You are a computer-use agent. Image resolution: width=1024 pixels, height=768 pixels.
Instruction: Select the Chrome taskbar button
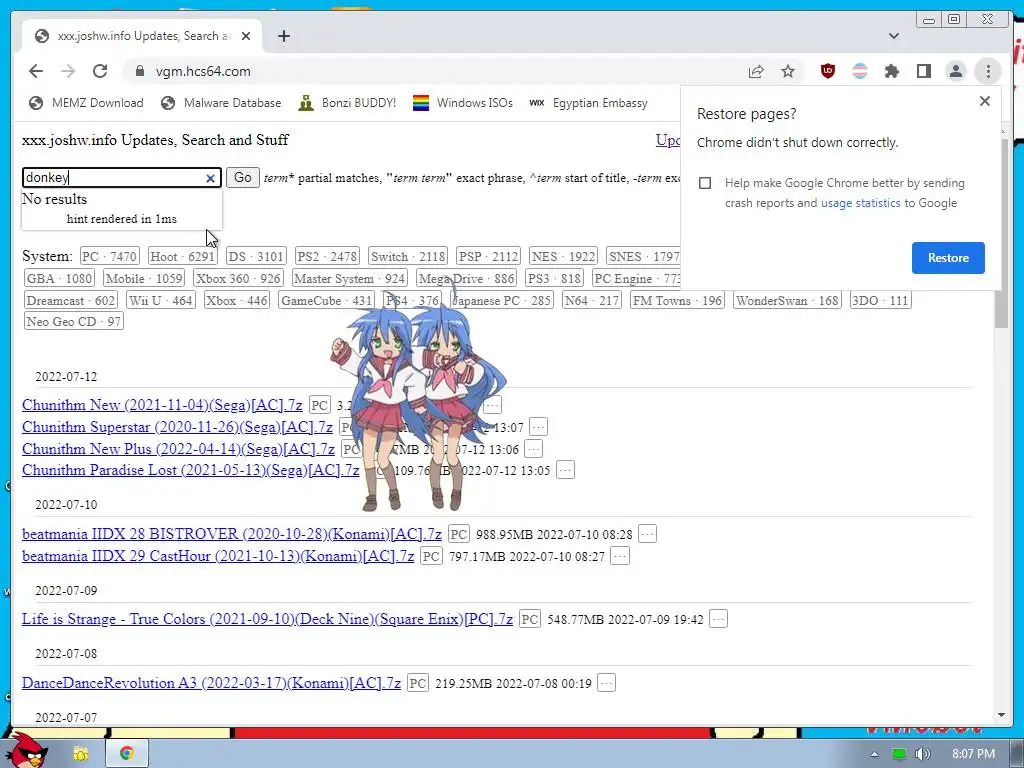click(x=127, y=754)
